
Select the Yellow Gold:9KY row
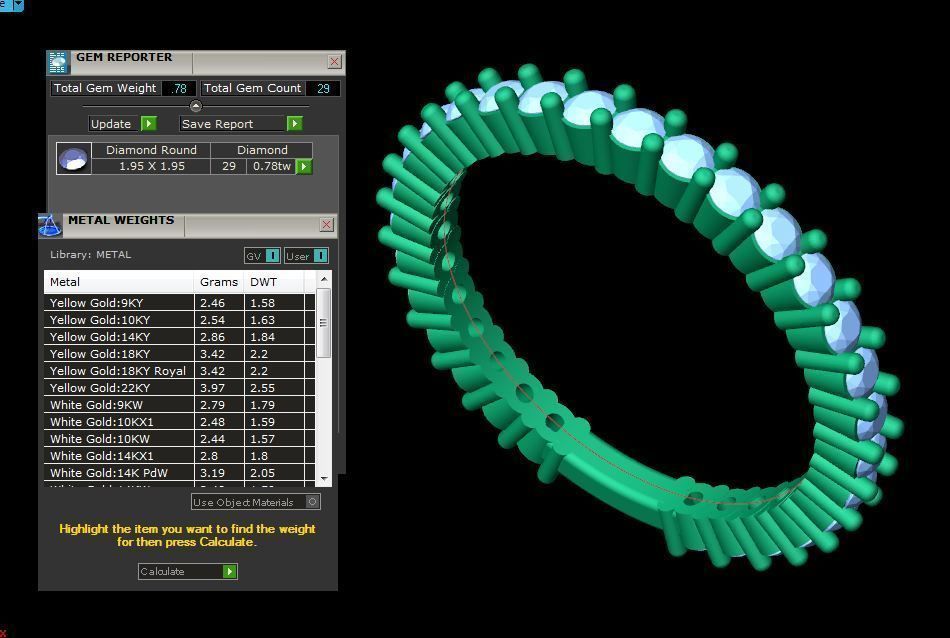point(179,302)
